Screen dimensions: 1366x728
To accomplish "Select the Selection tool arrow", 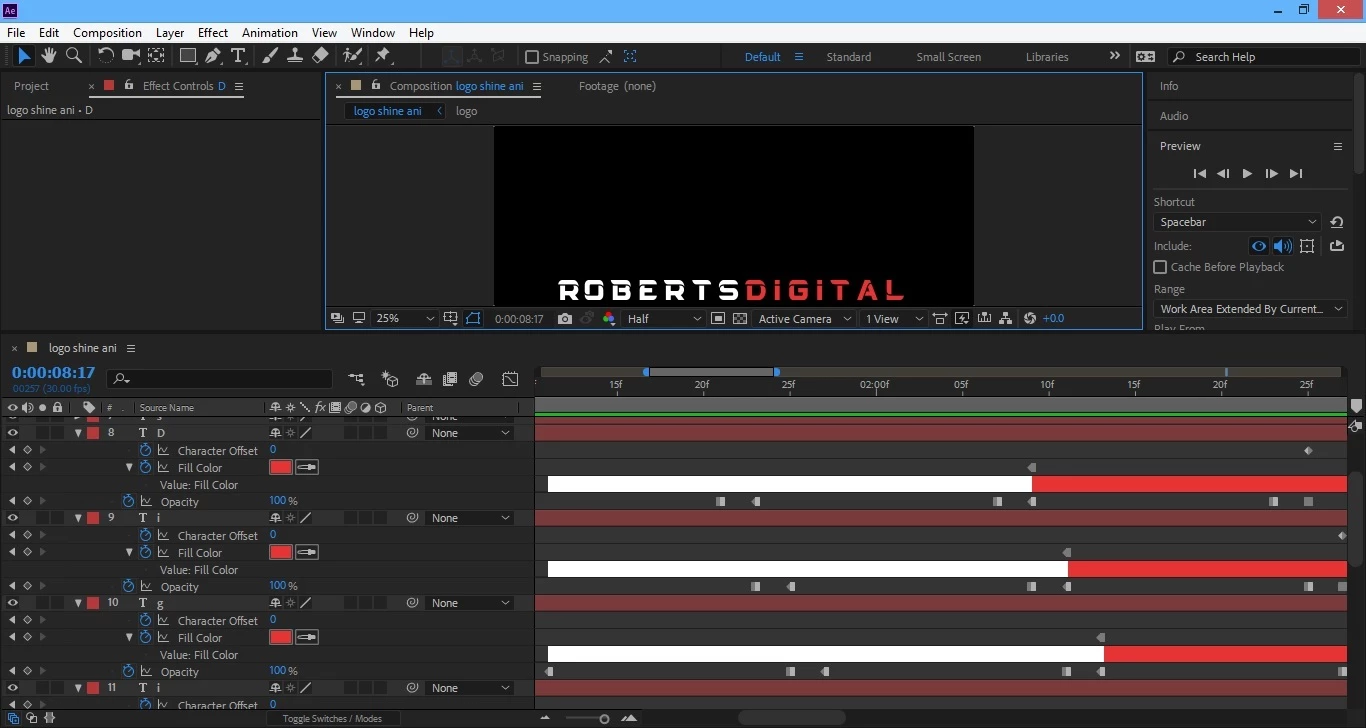I will [25, 56].
